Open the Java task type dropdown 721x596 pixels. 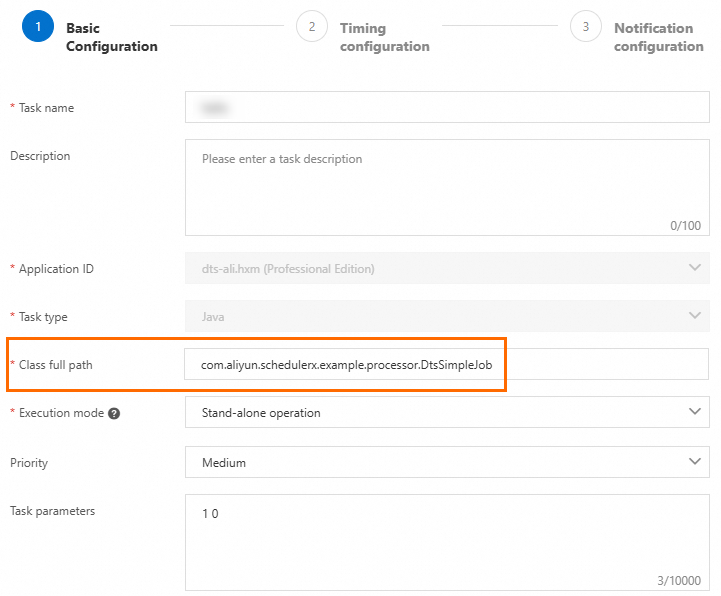tap(447, 316)
